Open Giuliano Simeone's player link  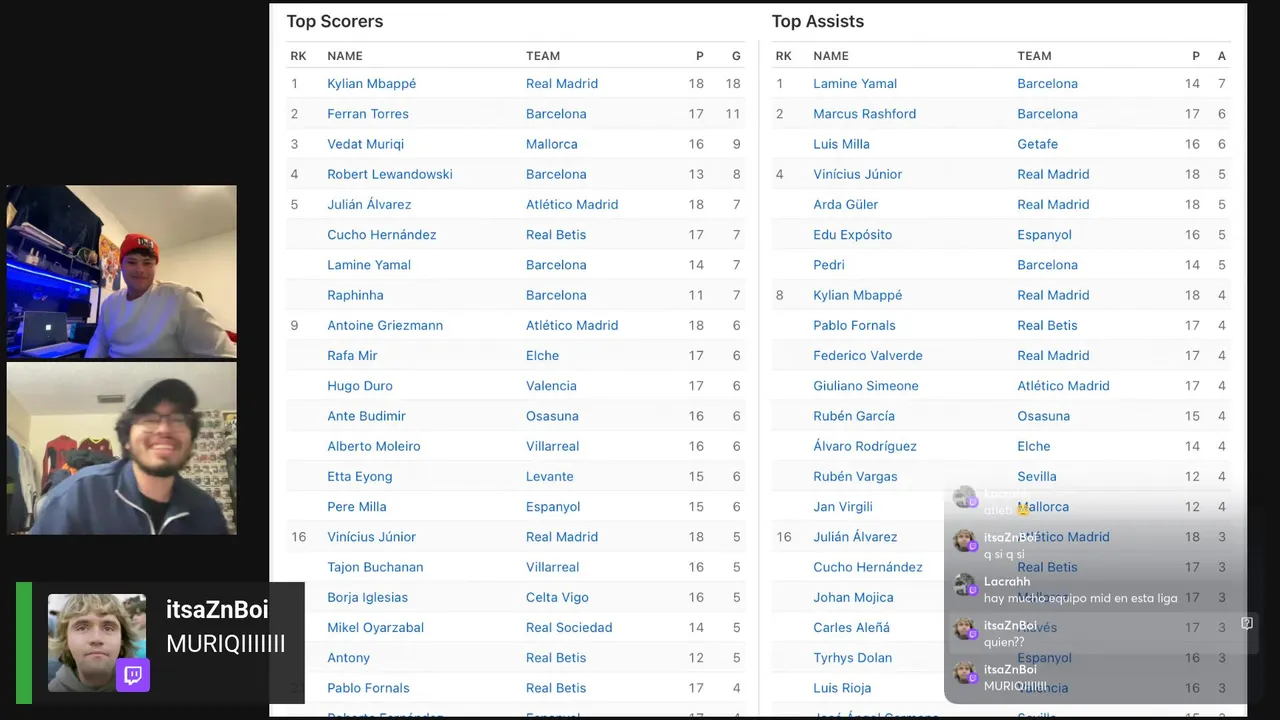(865, 386)
